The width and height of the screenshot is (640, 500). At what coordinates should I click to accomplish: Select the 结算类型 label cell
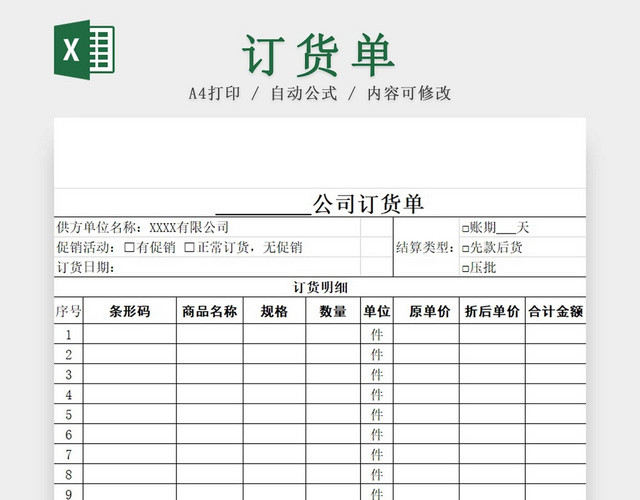tap(426, 247)
